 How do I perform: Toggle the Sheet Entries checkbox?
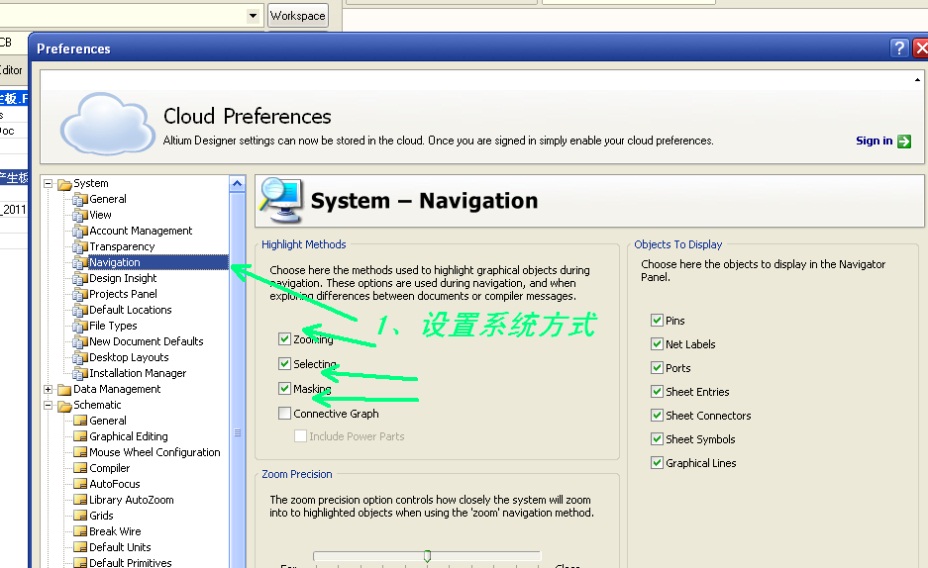(656, 391)
